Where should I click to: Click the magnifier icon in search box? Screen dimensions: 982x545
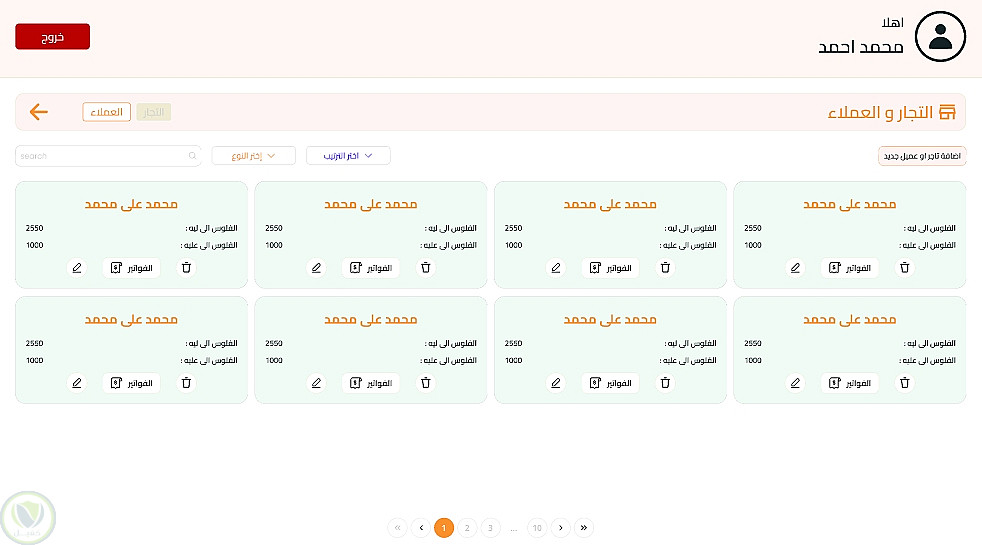point(192,156)
